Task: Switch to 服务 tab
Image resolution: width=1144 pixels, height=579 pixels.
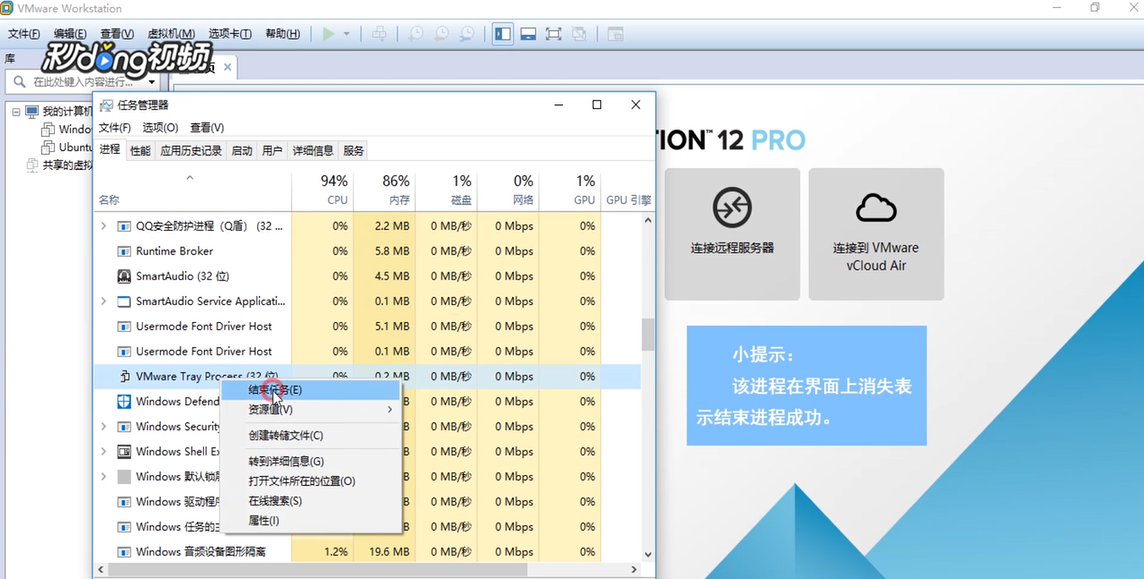Action: tap(353, 151)
